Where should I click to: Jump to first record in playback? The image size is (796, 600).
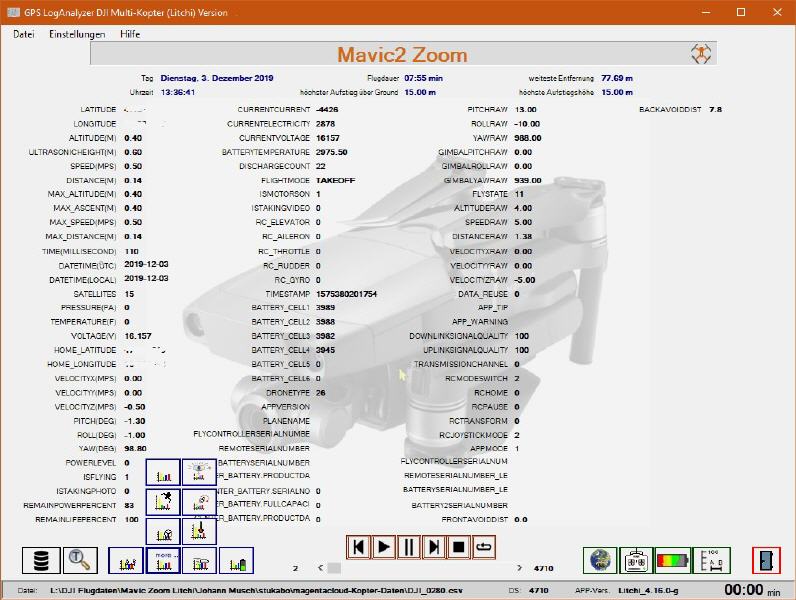click(x=358, y=547)
